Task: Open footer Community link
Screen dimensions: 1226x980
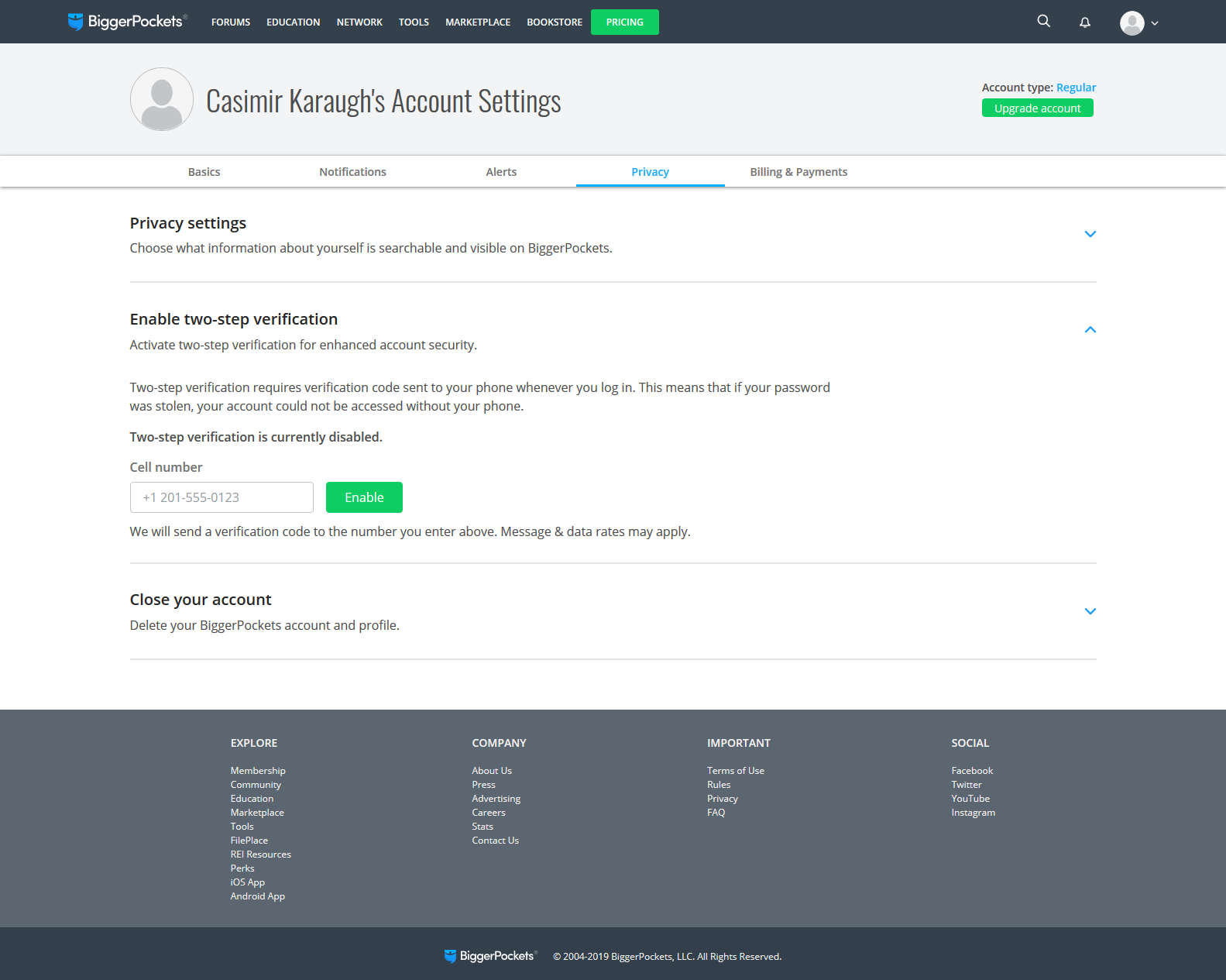Action: 256,785
